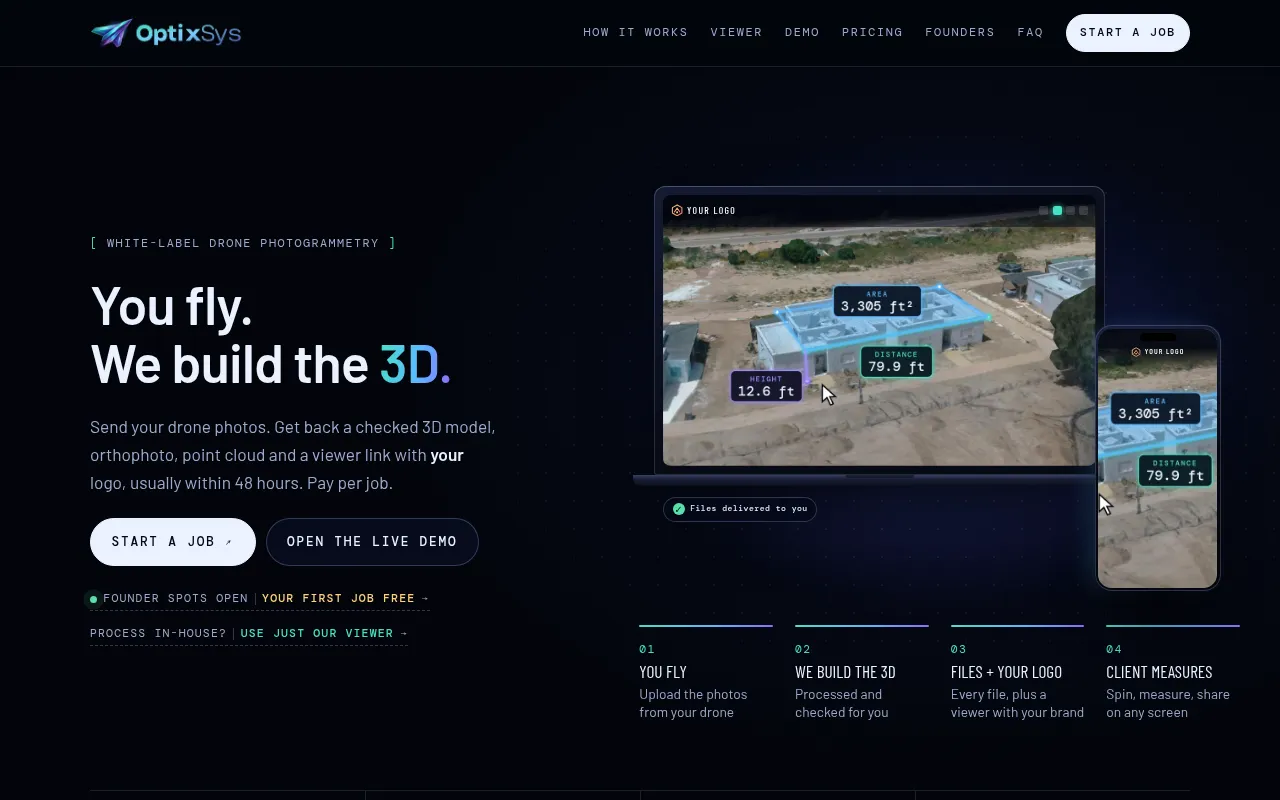Click the green status dot before "Founder spots open"
The image size is (1280, 800).
(x=94, y=599)
